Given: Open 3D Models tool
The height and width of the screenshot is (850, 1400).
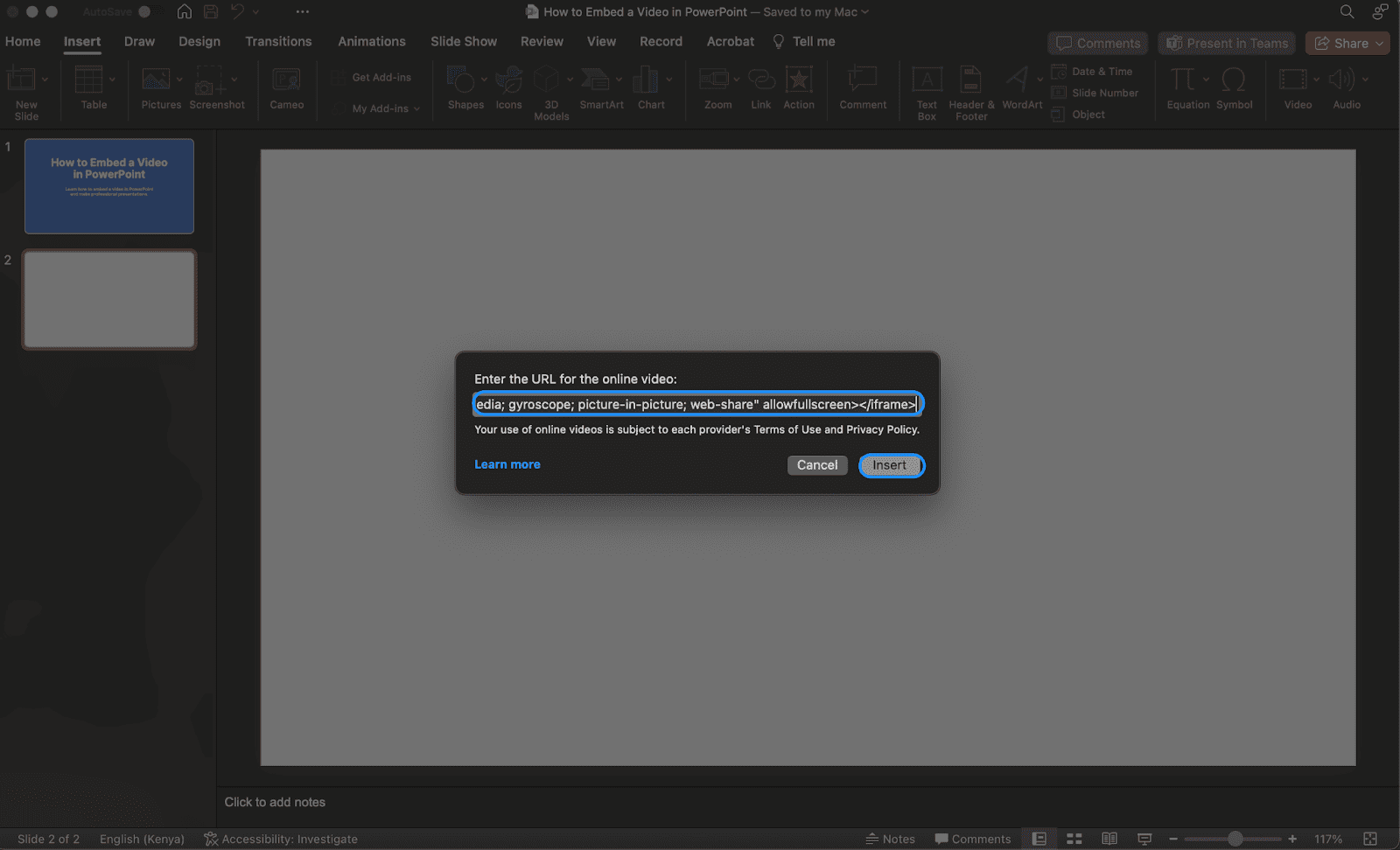Looking at the screenshot, I should tap(547, 80).
